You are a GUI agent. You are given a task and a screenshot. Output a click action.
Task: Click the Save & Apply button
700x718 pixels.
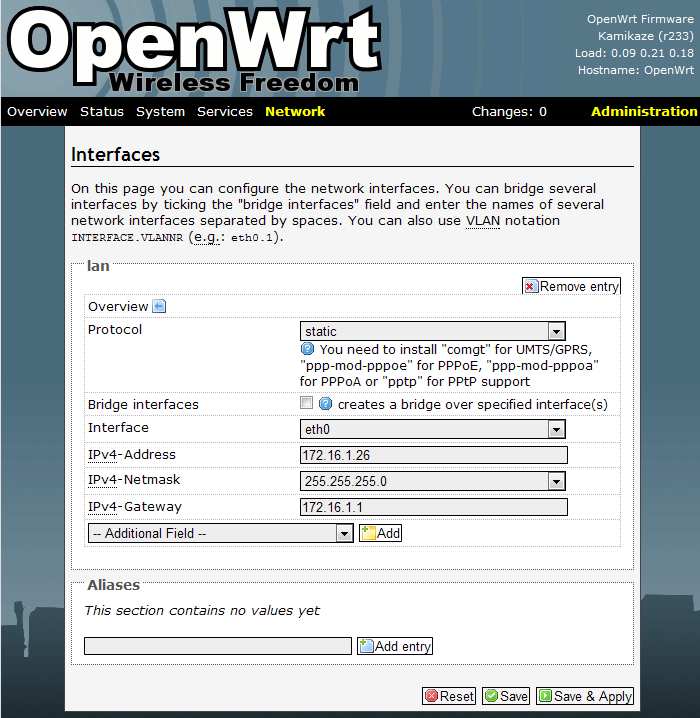pyautogui.click(x=585, y=696)
